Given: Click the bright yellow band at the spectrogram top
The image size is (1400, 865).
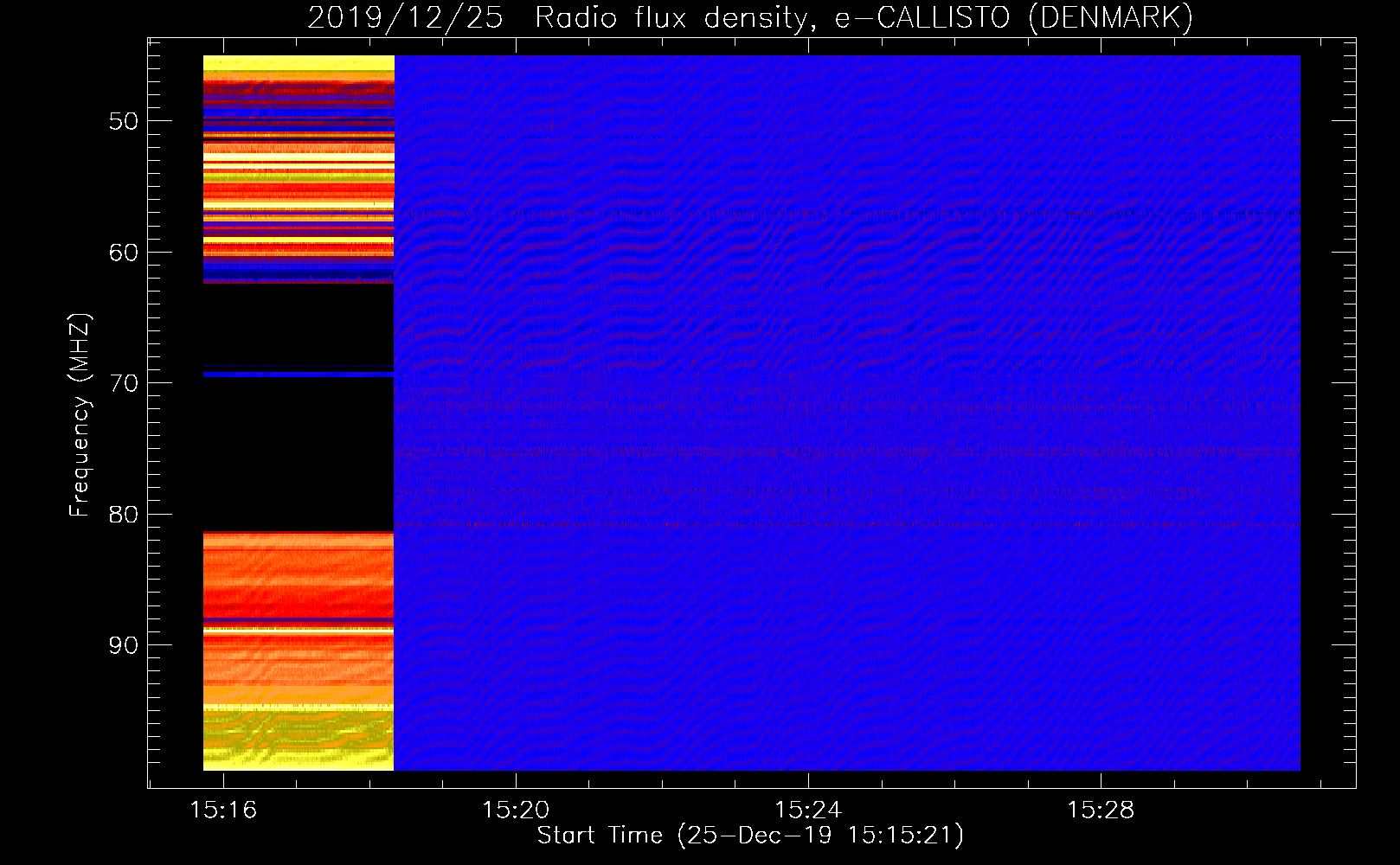Looking at the screenshot, I should click(x=299, y=63).
